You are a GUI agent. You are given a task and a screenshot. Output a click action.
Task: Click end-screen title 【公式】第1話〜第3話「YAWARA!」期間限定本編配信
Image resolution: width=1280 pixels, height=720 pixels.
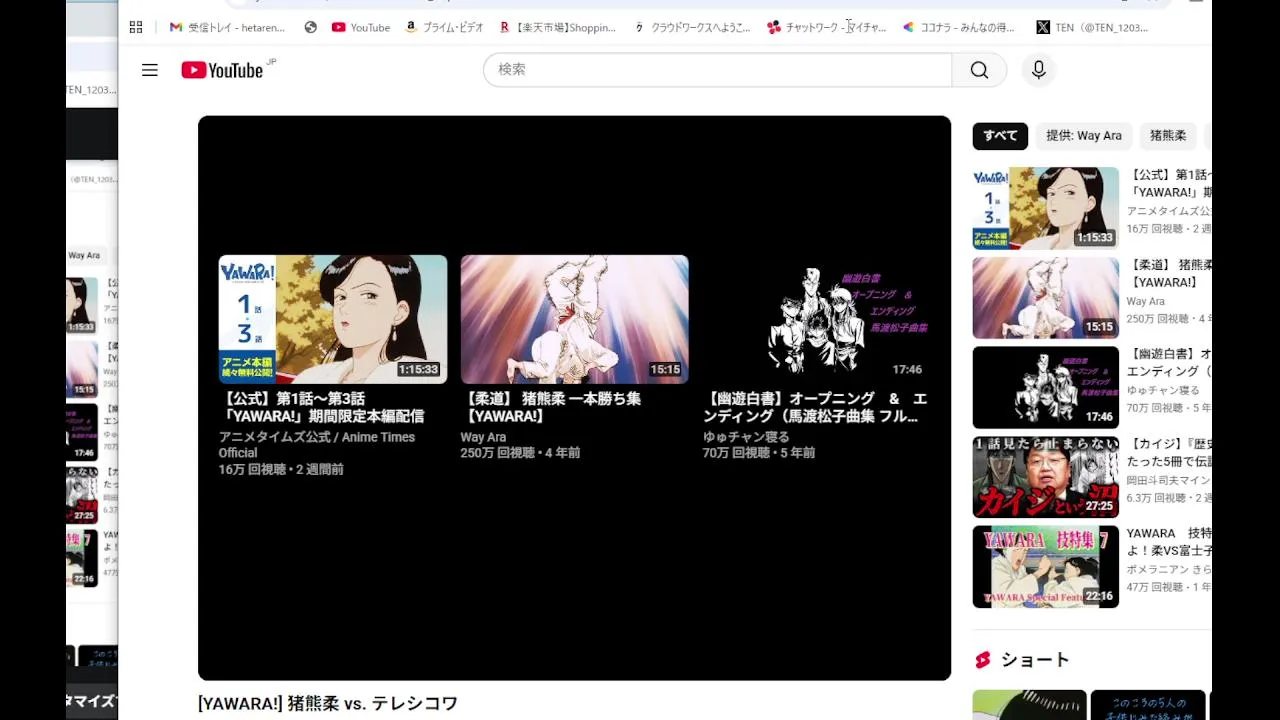point(322,407)
